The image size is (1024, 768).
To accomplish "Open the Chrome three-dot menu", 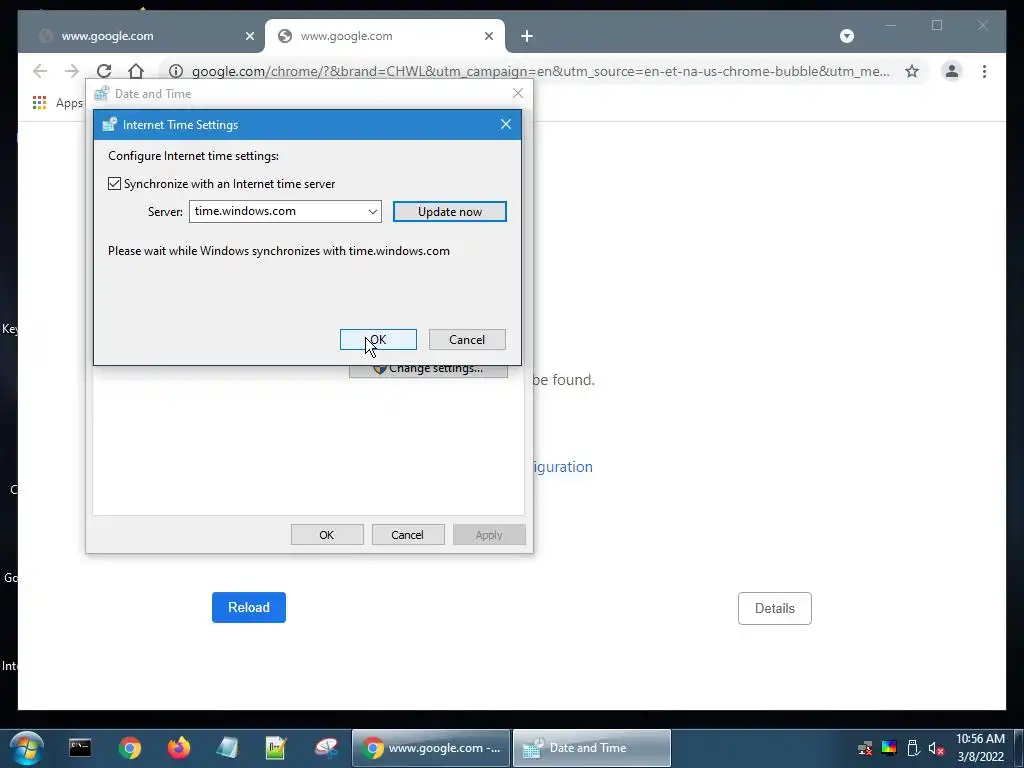I will pos(984,71).
